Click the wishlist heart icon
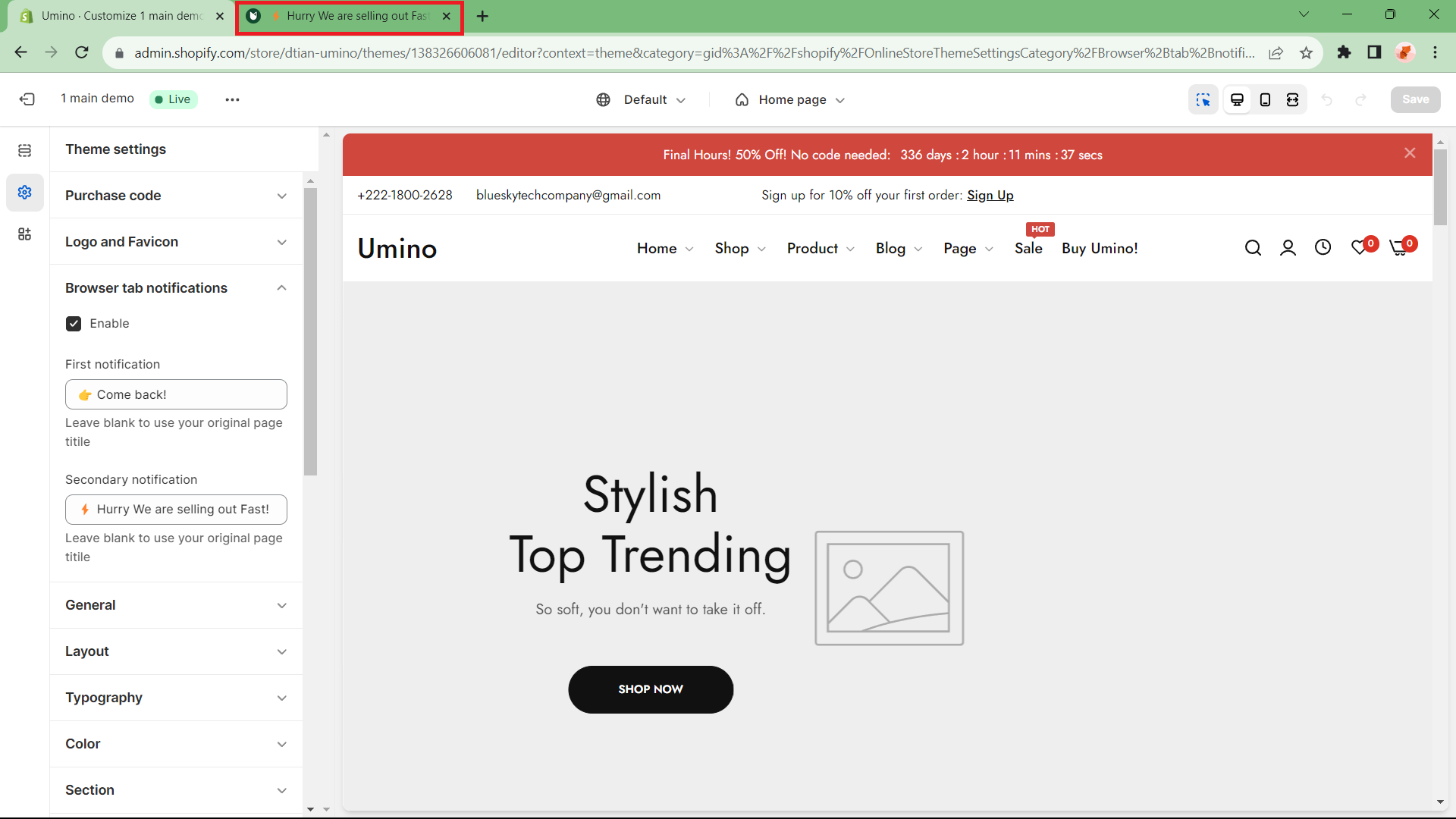Viewport: 1456px width, 819px height. [x=1360, y=248]
